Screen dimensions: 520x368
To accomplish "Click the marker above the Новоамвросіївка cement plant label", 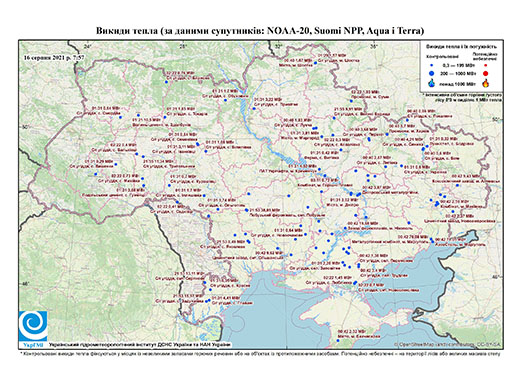I will pyautogui.click(x=453, y=212).
